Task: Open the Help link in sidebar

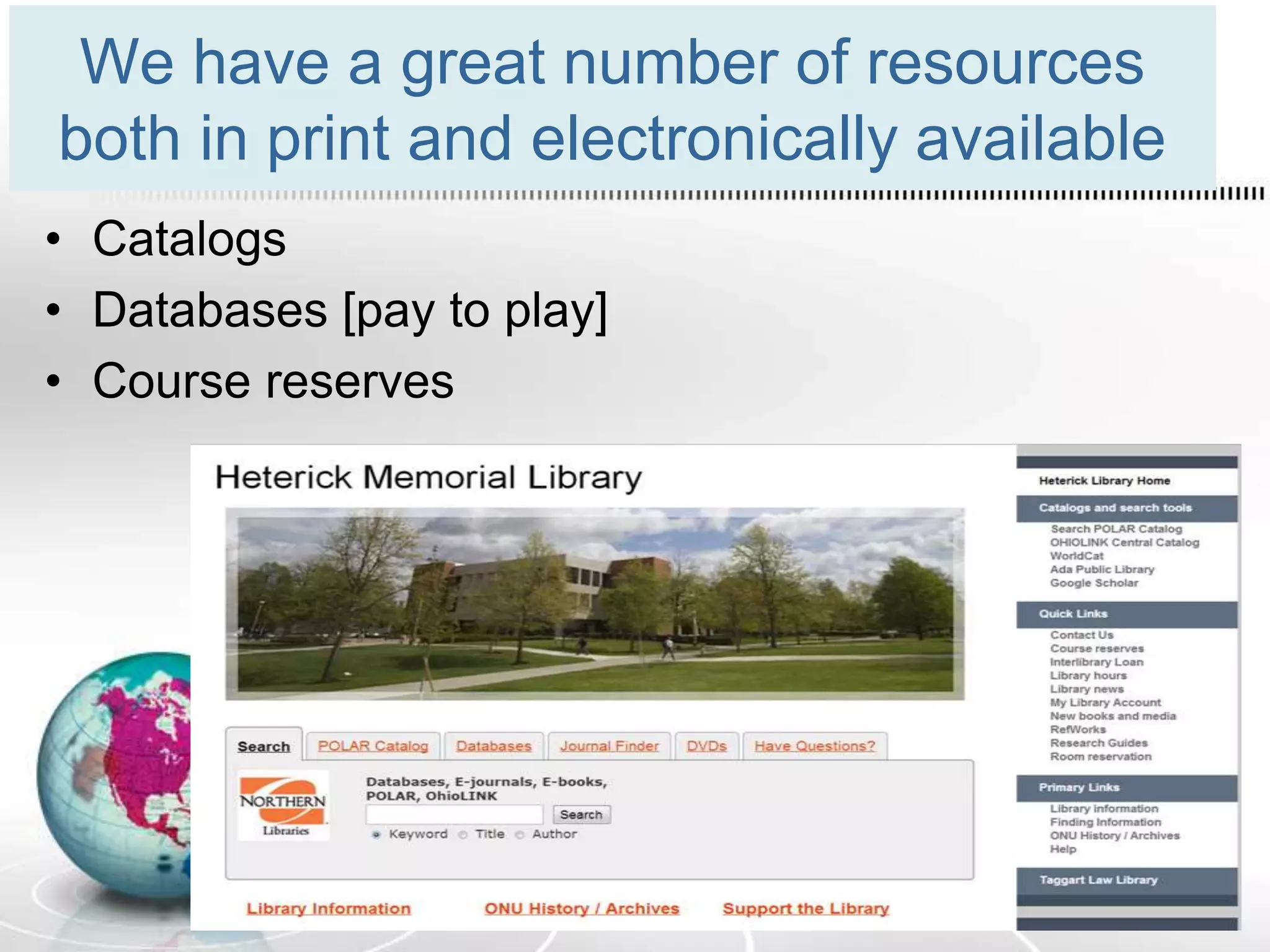Action: pos(1063,849)
